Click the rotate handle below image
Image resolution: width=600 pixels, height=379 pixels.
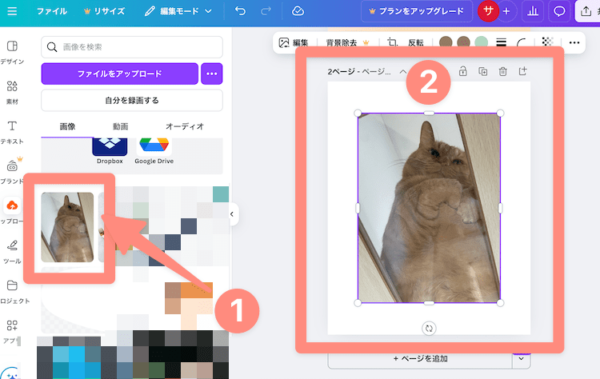click(429, 328)
